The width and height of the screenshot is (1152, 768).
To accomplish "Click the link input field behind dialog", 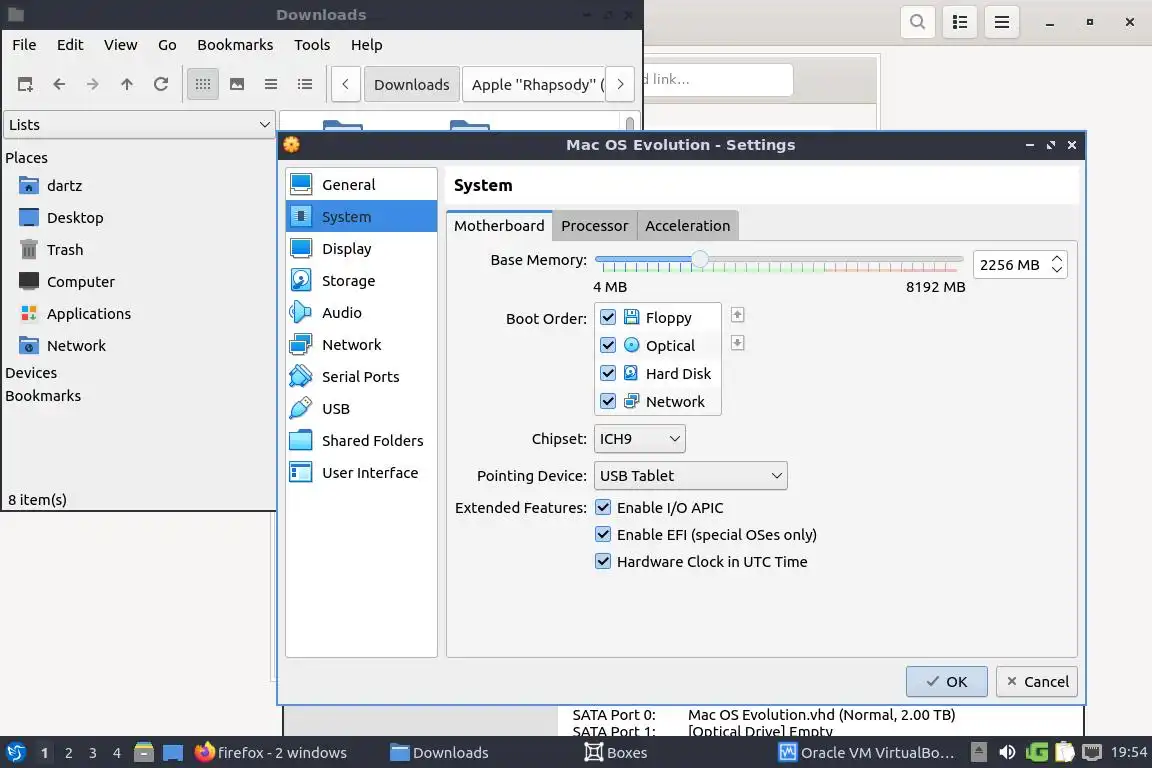I will tap(718, 79).
